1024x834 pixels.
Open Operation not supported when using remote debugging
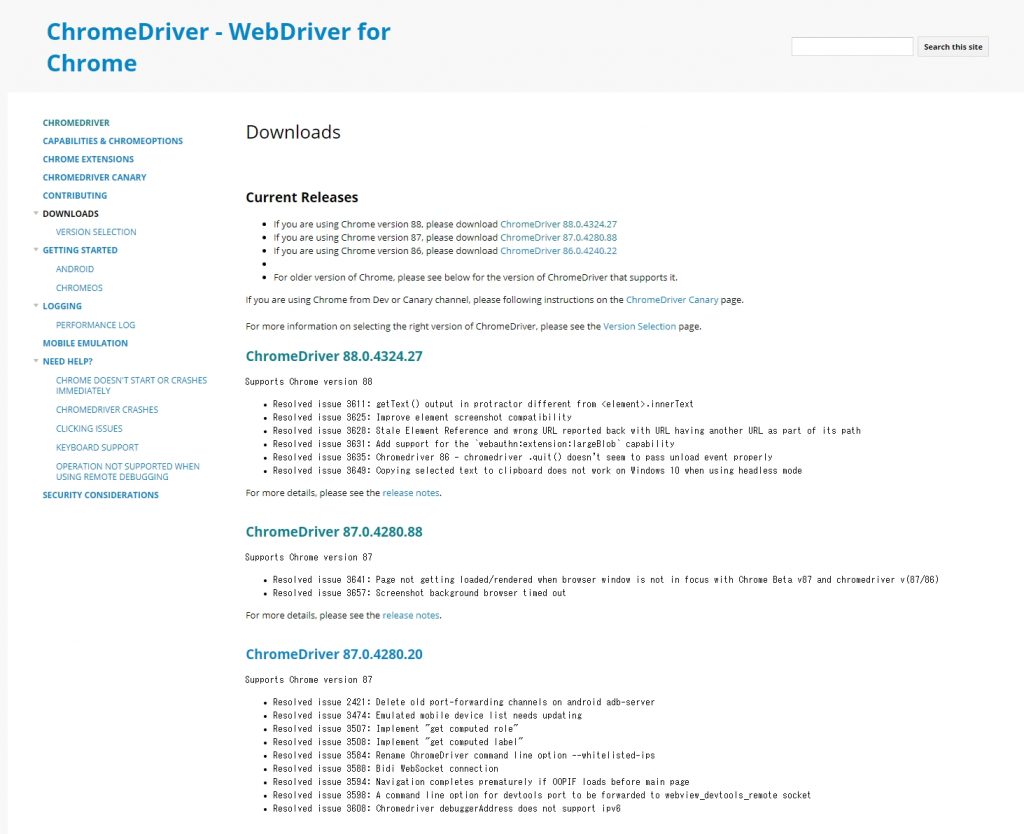click(x=128, y=472)
